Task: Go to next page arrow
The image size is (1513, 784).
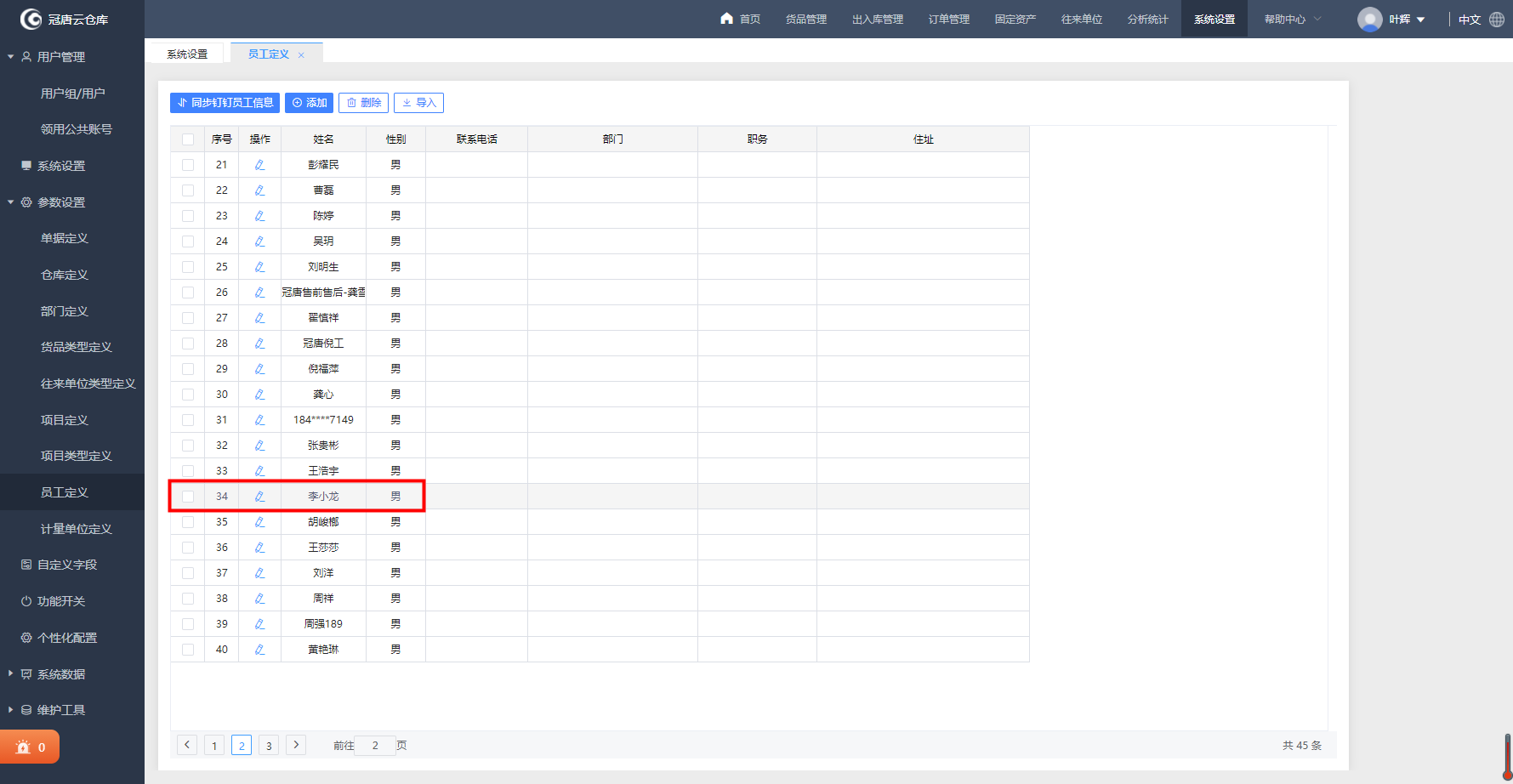Action: [296, 745]
